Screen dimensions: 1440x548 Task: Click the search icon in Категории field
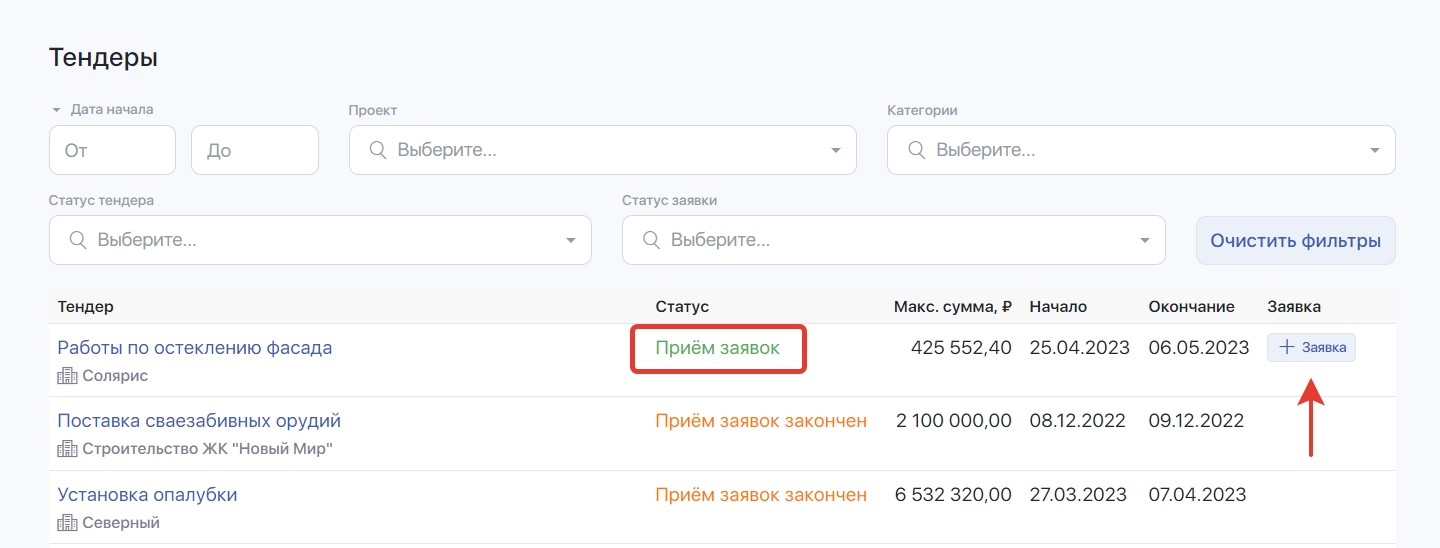(916, 150)
